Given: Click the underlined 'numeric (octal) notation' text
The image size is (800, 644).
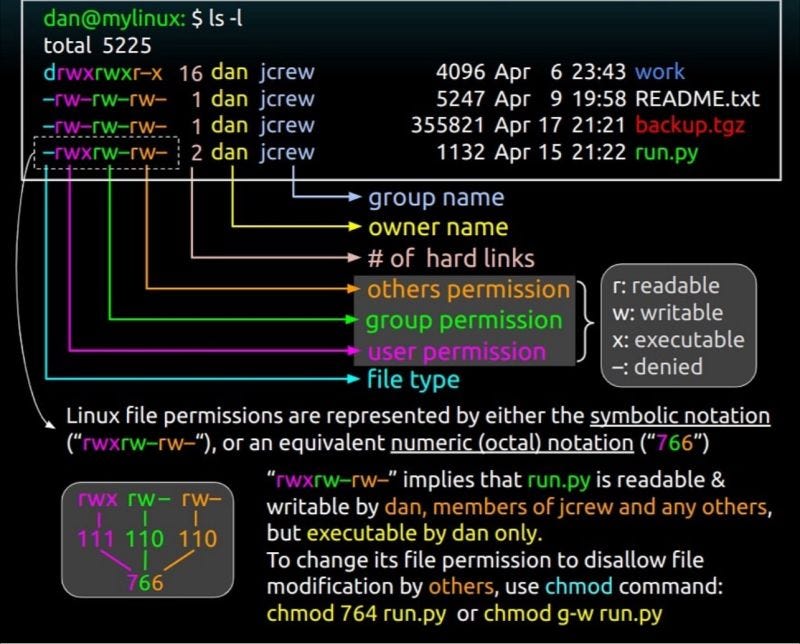Looking at the screenshot, I should point(512,443).
